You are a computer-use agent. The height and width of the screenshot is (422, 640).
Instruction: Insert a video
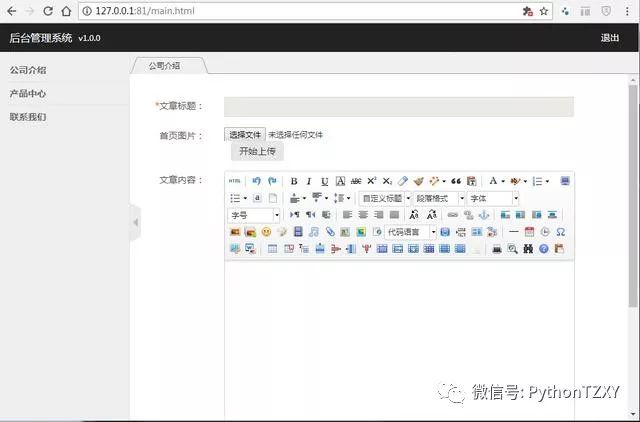click(x=298, y=232)
